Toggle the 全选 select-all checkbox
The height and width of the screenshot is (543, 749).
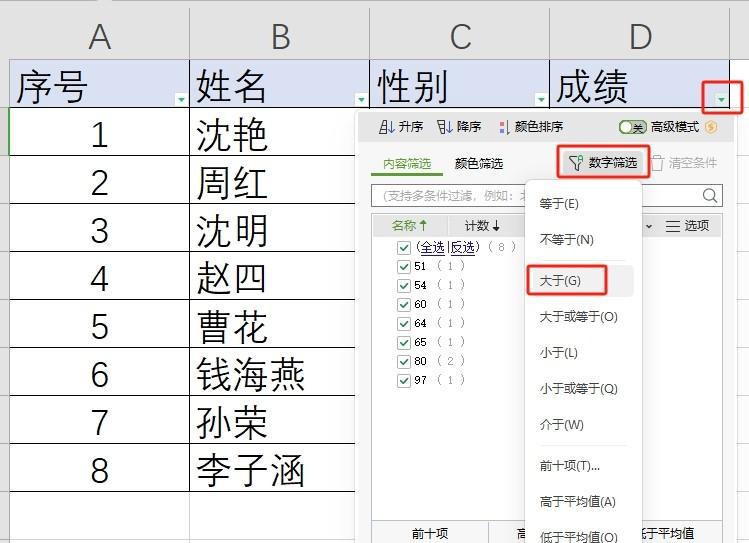point(404,247)
